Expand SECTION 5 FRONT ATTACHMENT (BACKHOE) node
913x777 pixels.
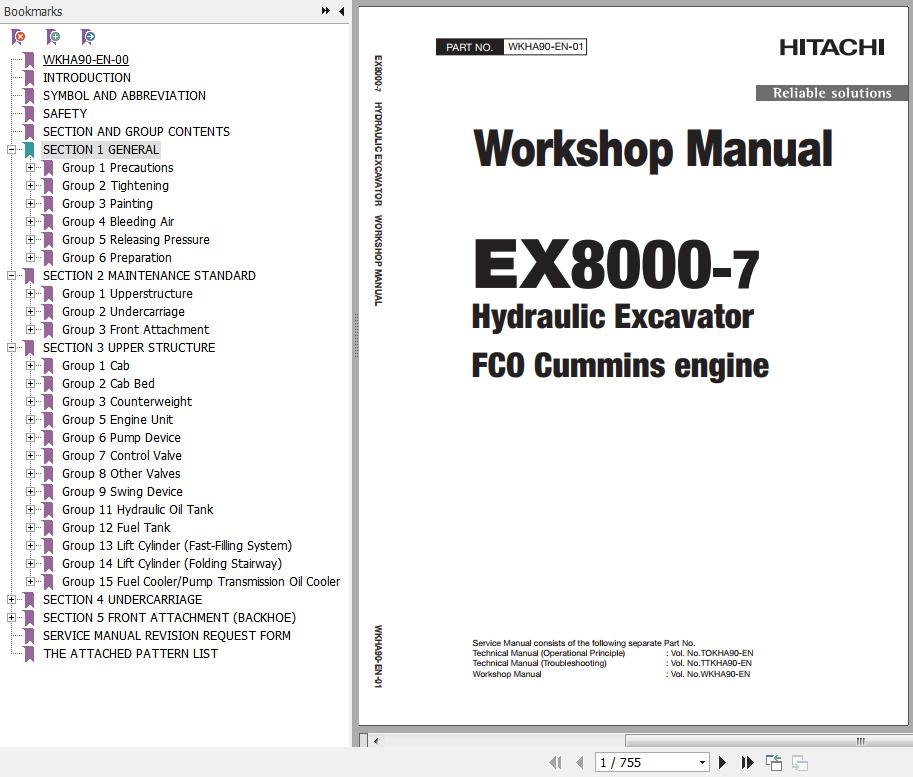11,618
